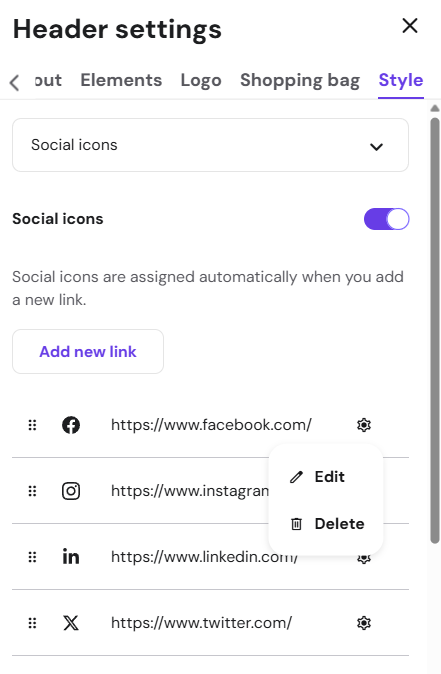Open the Shopping bag tab

tap(300, 80)
